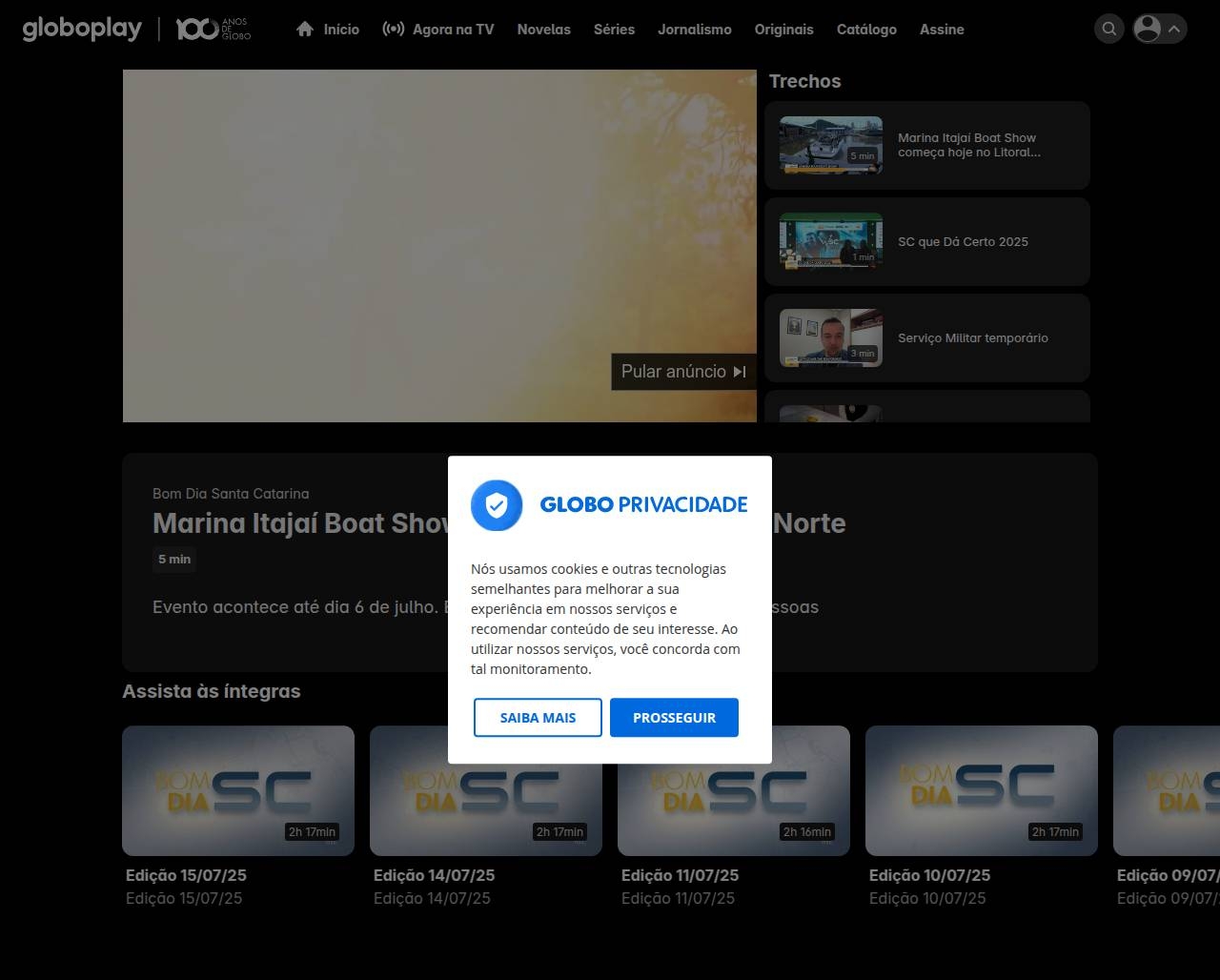Play the Marina Itajaí Boat Show clip
The height and width of the screenshot is (980, 1220).
point(926,146)
